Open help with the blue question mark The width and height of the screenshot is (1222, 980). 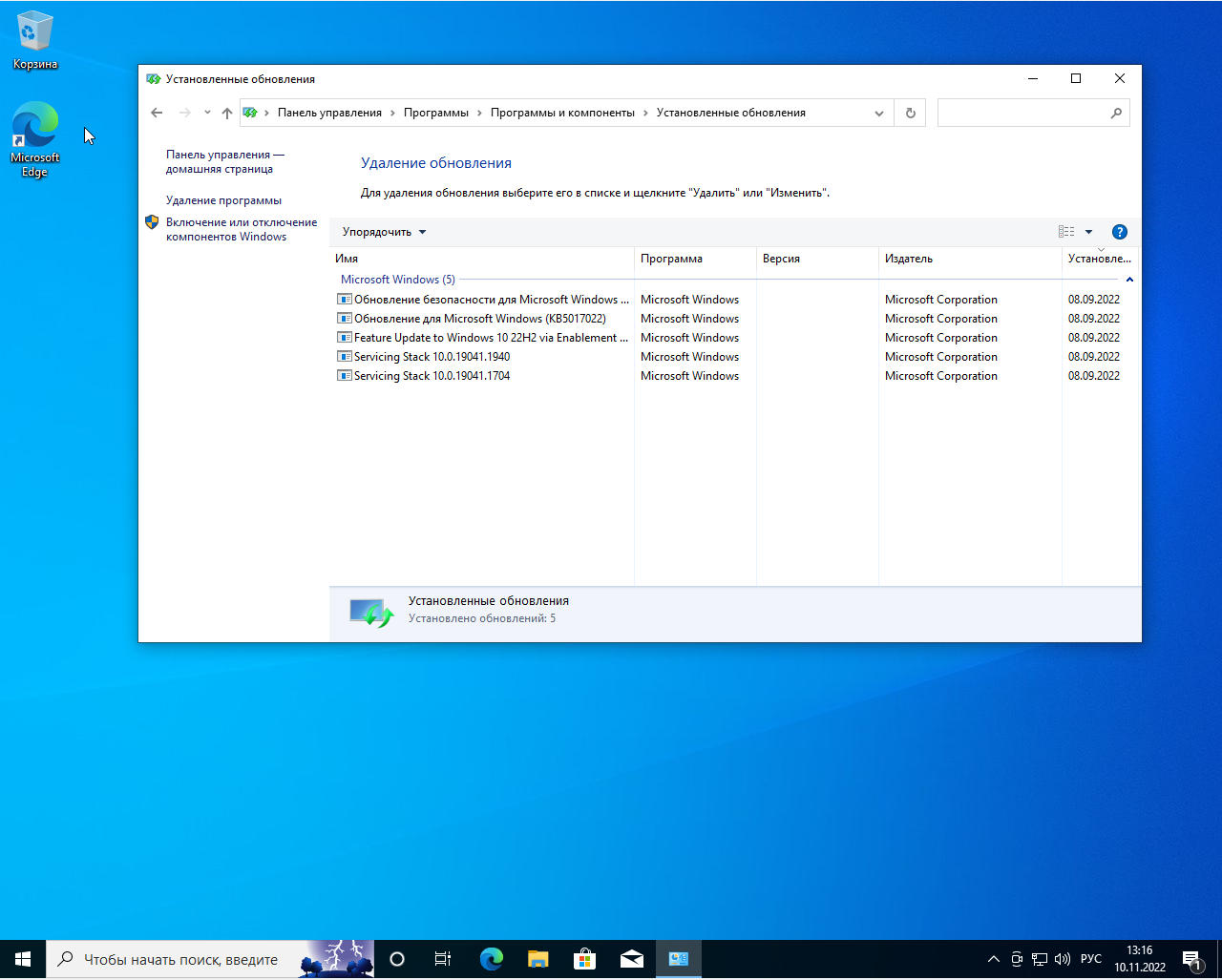[x=1120, y=232]
